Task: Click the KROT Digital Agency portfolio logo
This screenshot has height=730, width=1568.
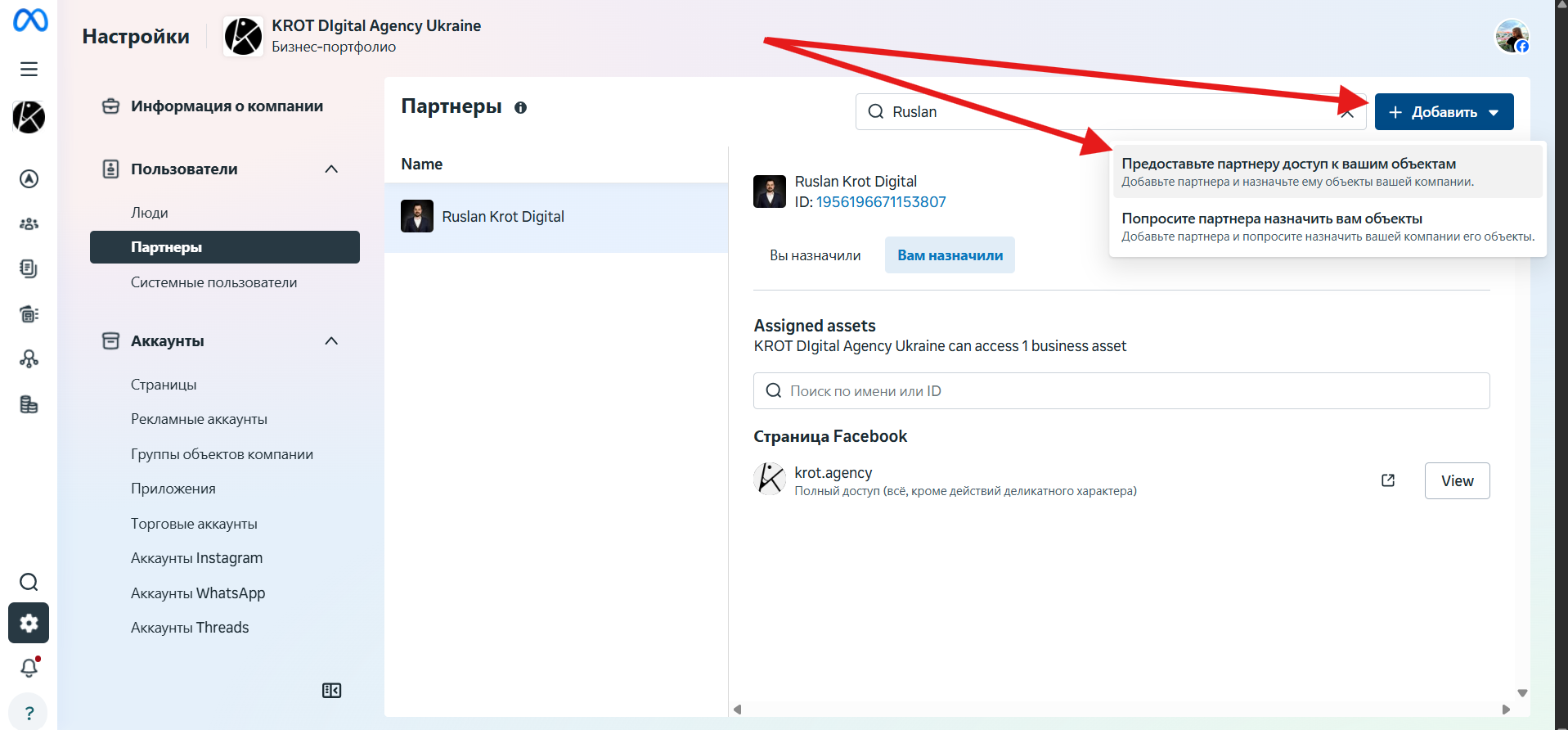Action: [x=243, y=36]
